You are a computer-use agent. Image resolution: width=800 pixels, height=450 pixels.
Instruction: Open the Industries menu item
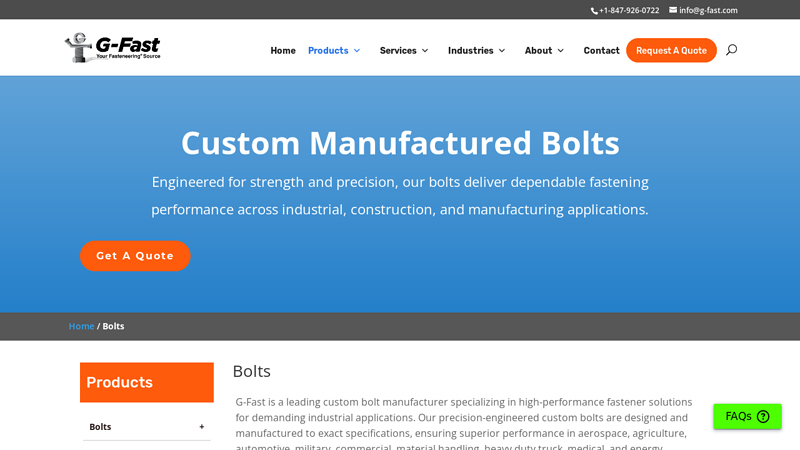[x=470, y=51]
